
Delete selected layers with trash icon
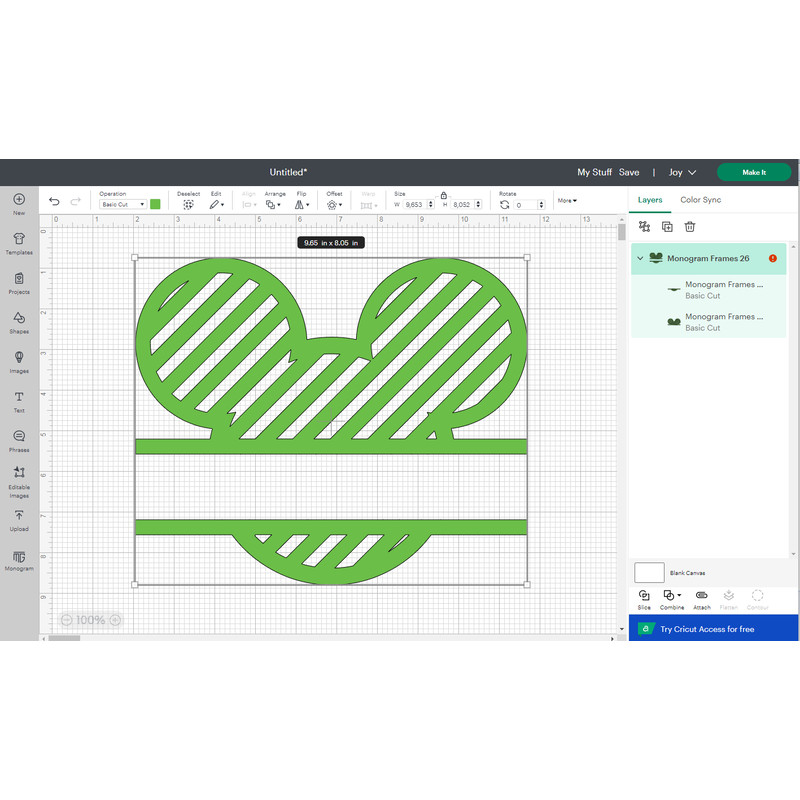point(690,227)
